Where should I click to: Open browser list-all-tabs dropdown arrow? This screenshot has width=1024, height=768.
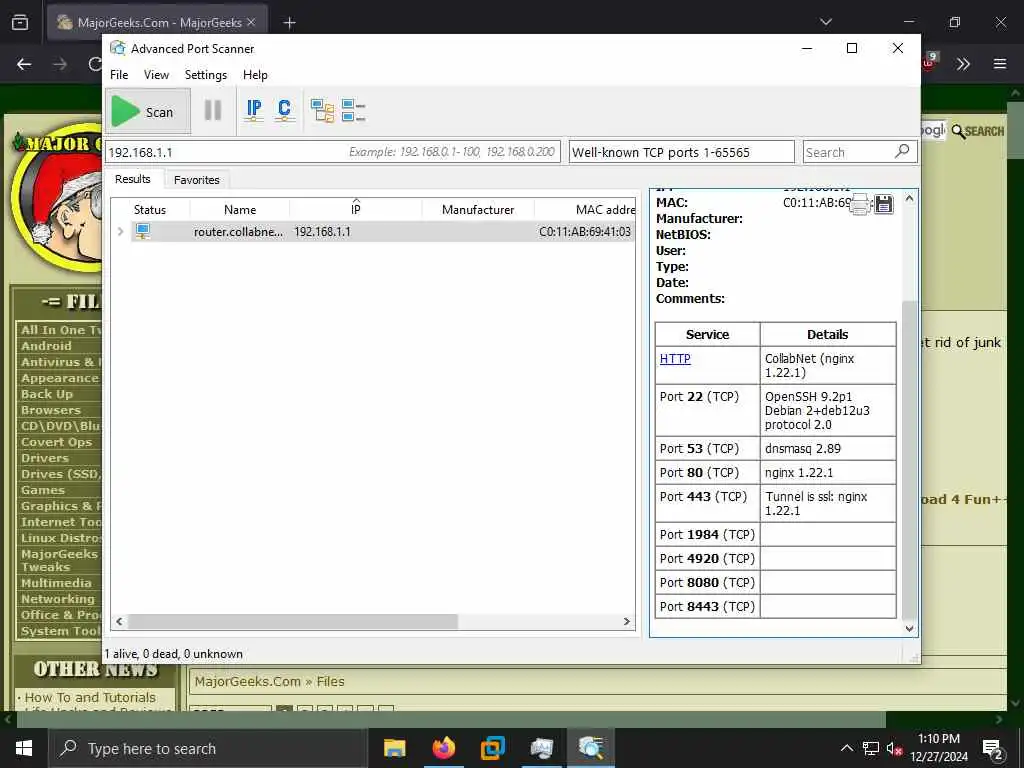click(x=826, y=22)
